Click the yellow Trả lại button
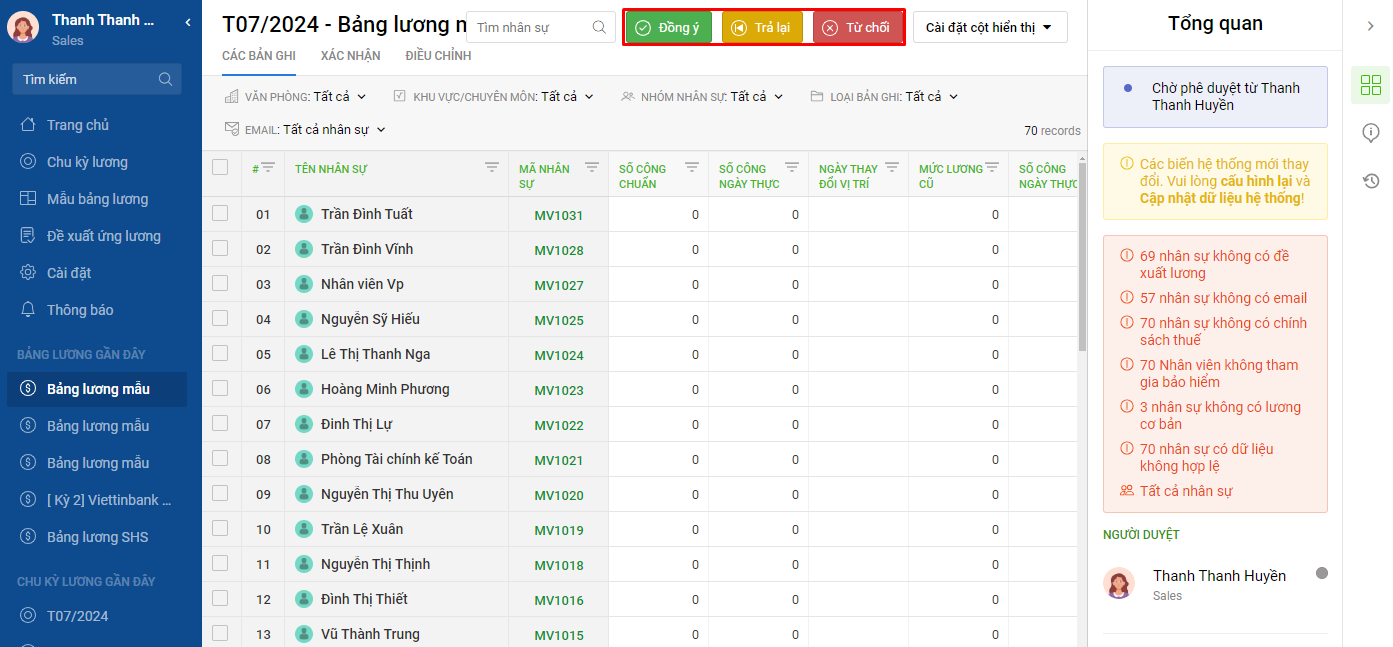The width and height of the screenshot is (1393, 647). tap(762, 27)
